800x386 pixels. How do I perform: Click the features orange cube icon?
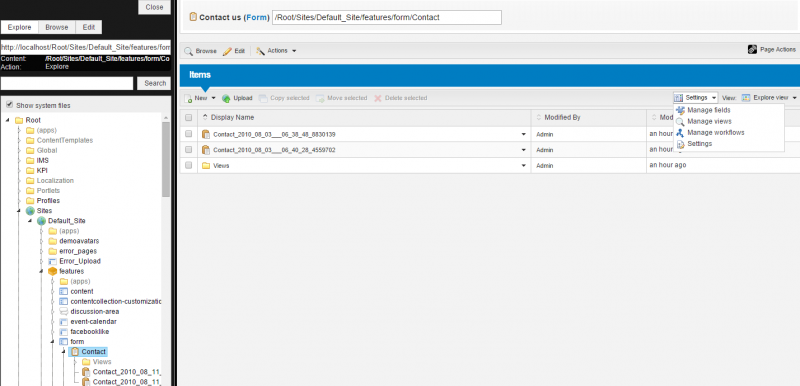point(53,271)
